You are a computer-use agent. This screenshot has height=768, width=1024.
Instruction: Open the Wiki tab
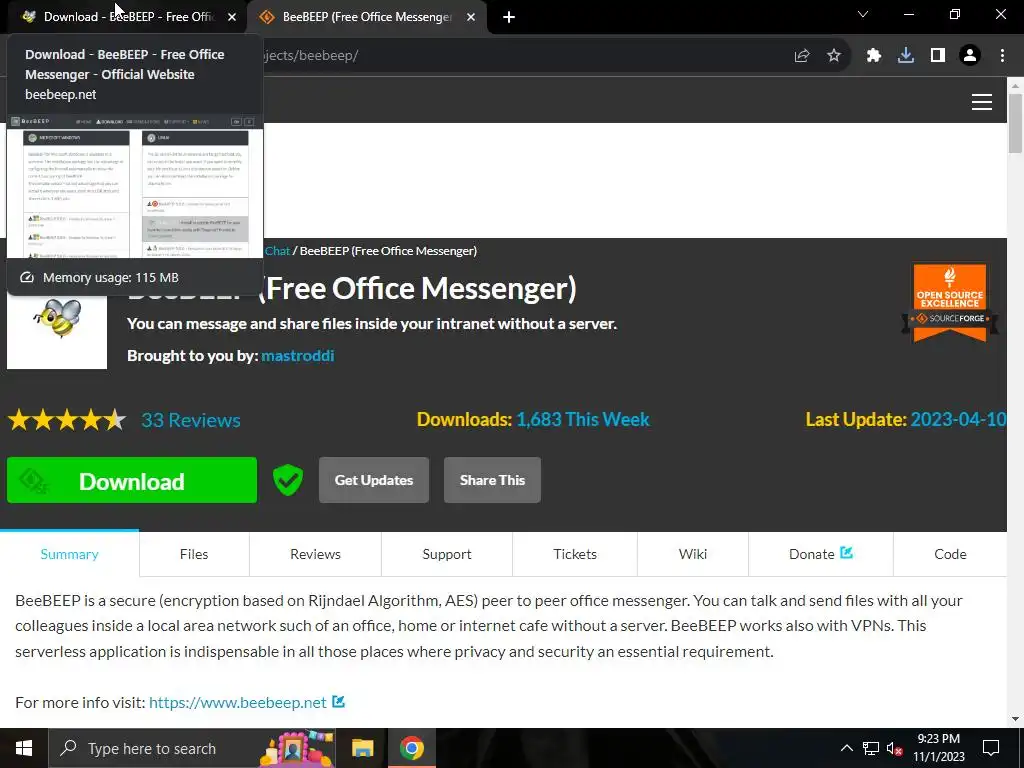pos(693,554)
